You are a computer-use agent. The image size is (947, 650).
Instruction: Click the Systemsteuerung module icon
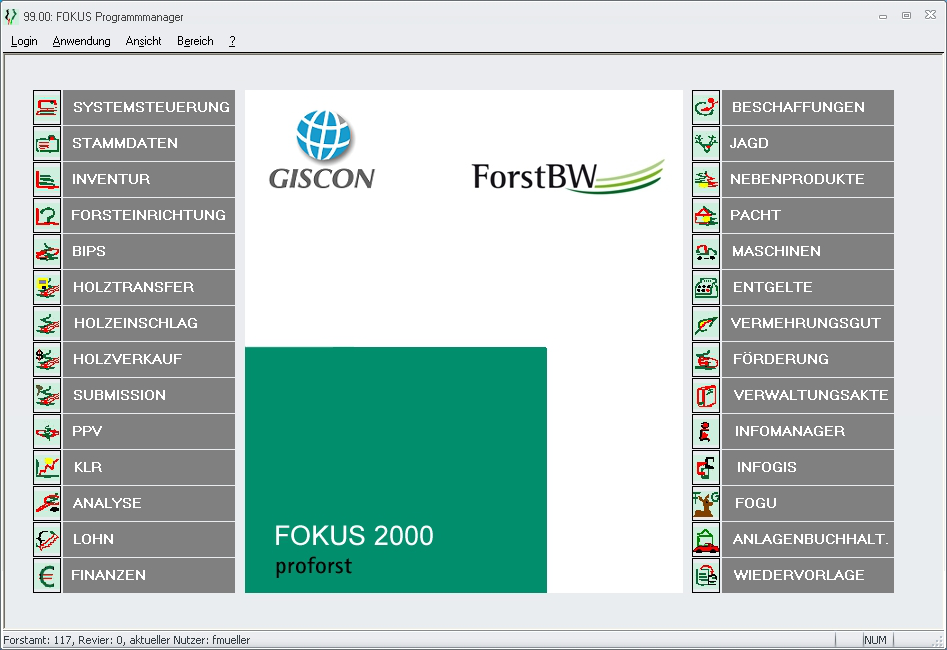click(x=47, y=107)
